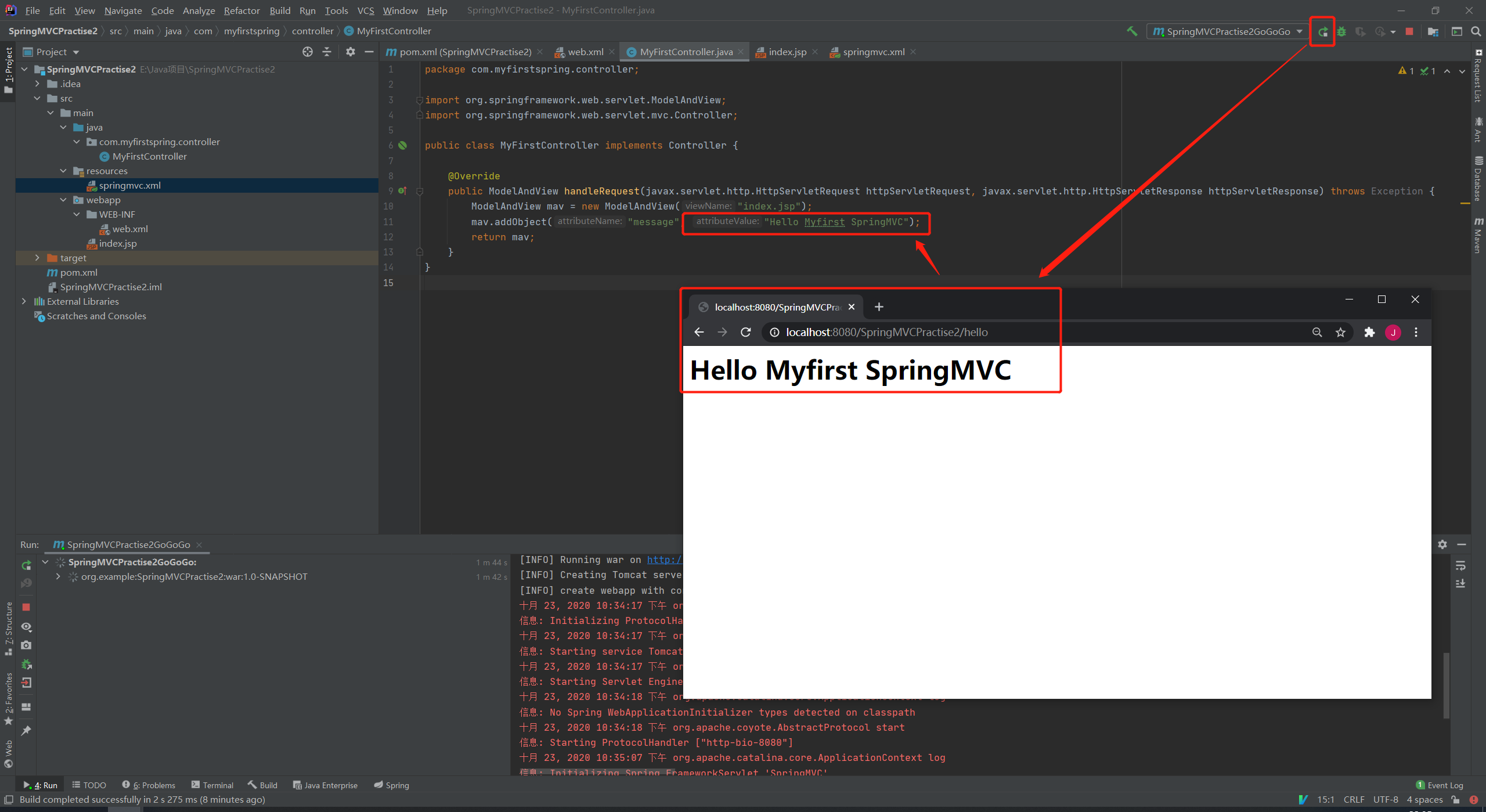The width and height of the screenshot is (1486, 812).
Task: Expand the target folder
Action: [37, 258]
